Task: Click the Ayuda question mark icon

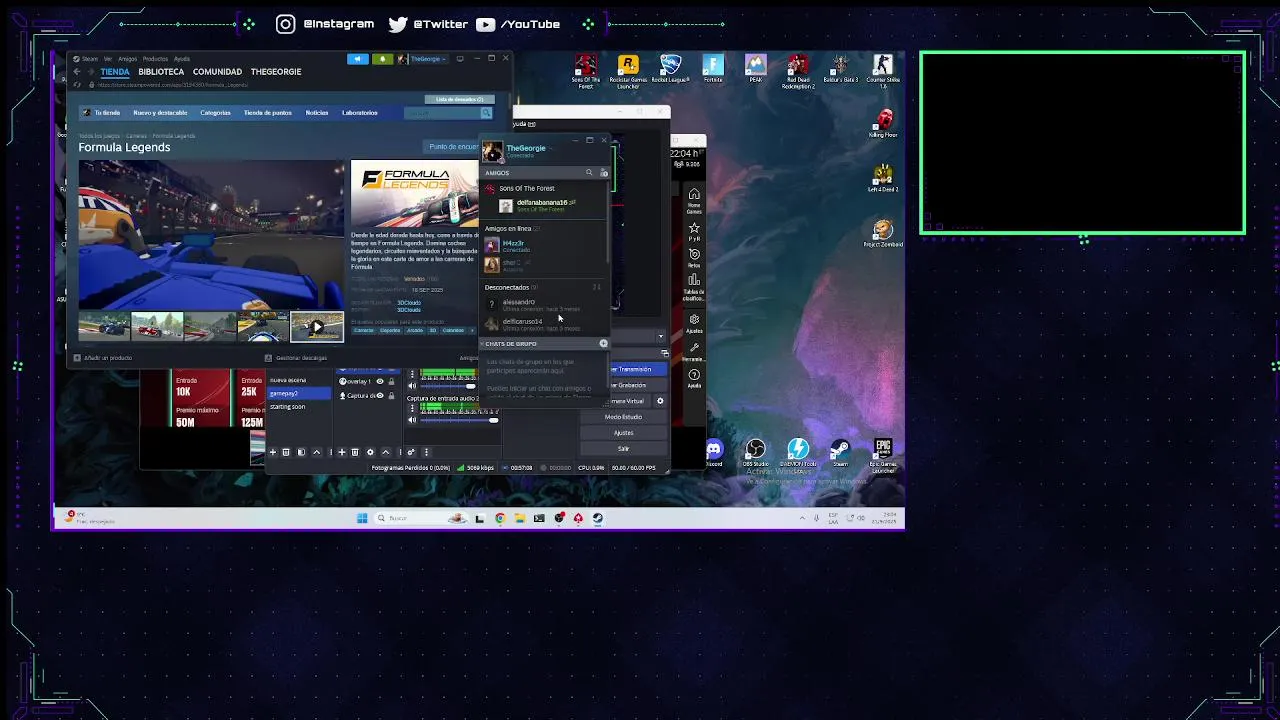Action: tap(694, 379)
